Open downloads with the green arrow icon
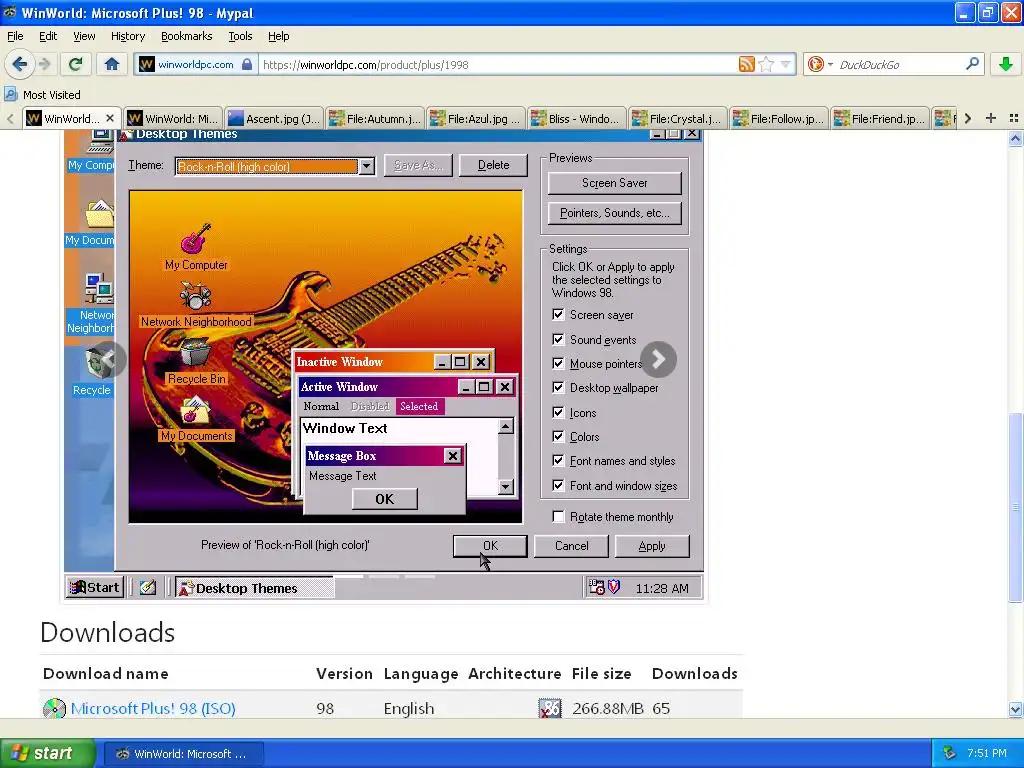1024x768 pixels. click(x=1006, y=64)
